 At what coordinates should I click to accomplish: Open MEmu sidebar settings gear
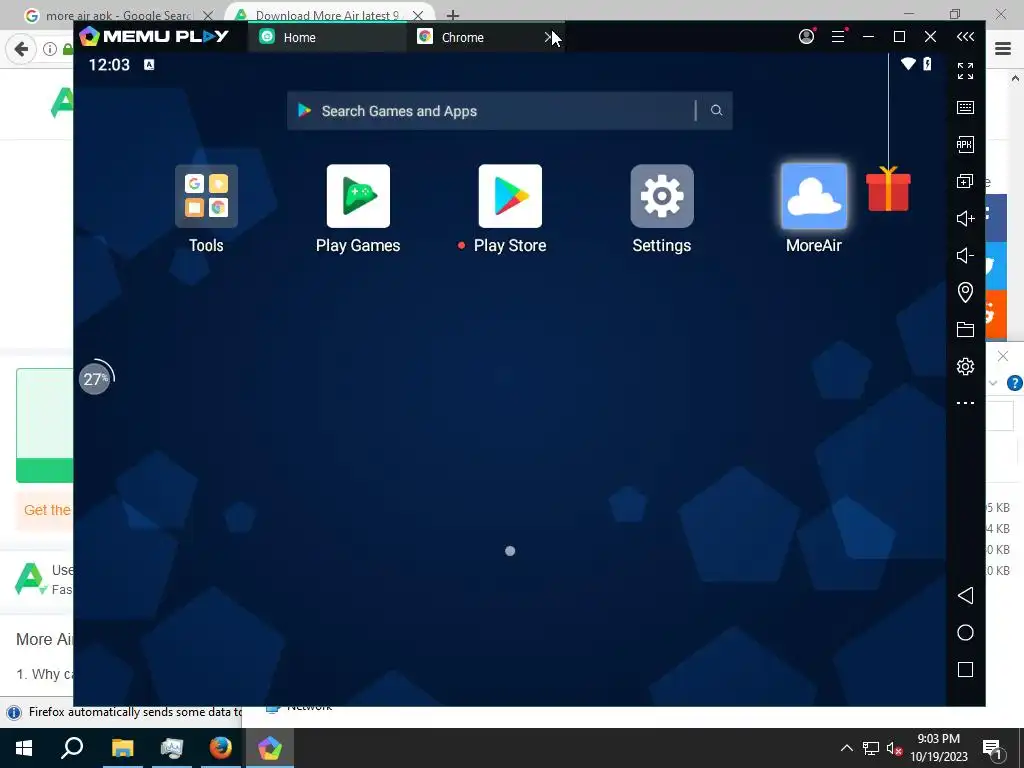965,366
